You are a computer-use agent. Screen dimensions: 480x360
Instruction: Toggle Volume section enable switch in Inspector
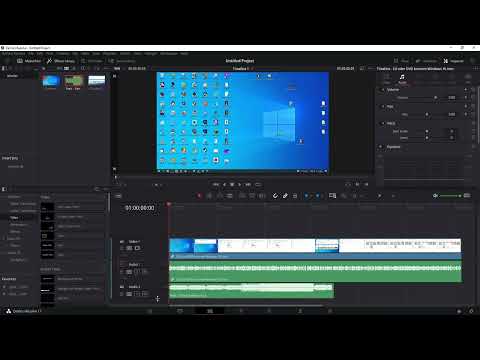click(x=382, y=90)
